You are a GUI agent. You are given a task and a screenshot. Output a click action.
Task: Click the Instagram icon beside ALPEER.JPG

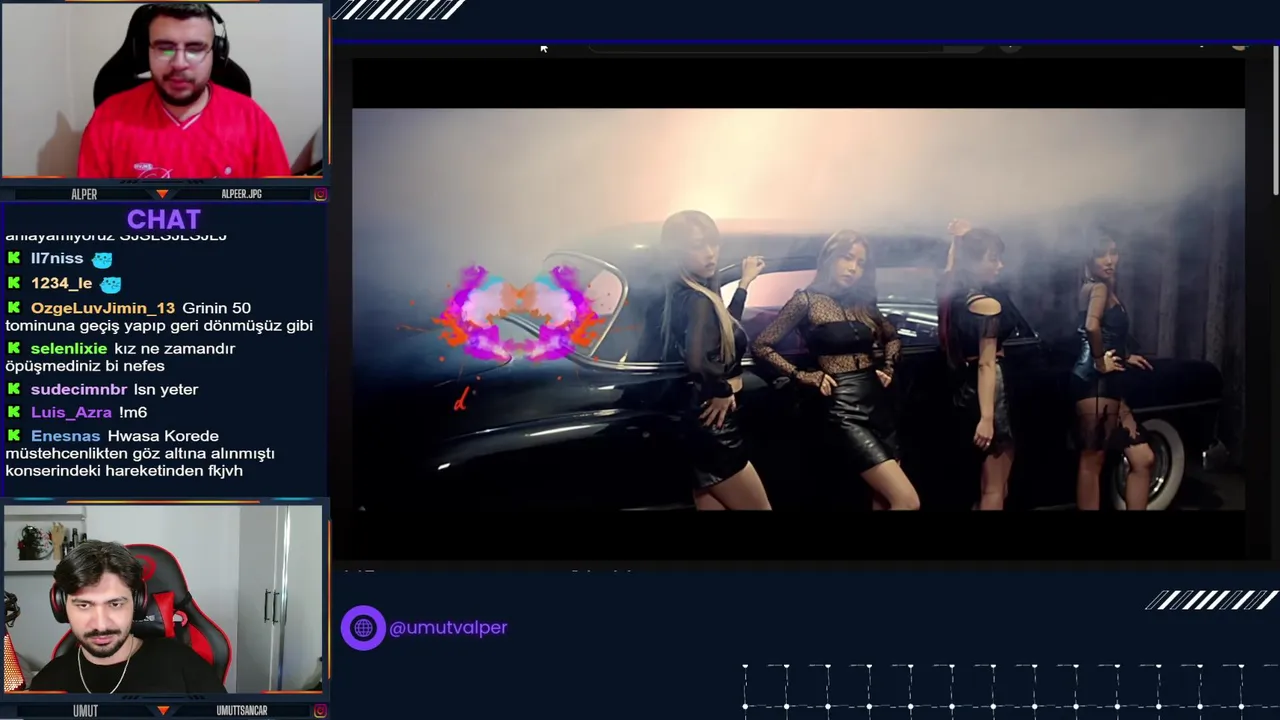tap(320, 194)
